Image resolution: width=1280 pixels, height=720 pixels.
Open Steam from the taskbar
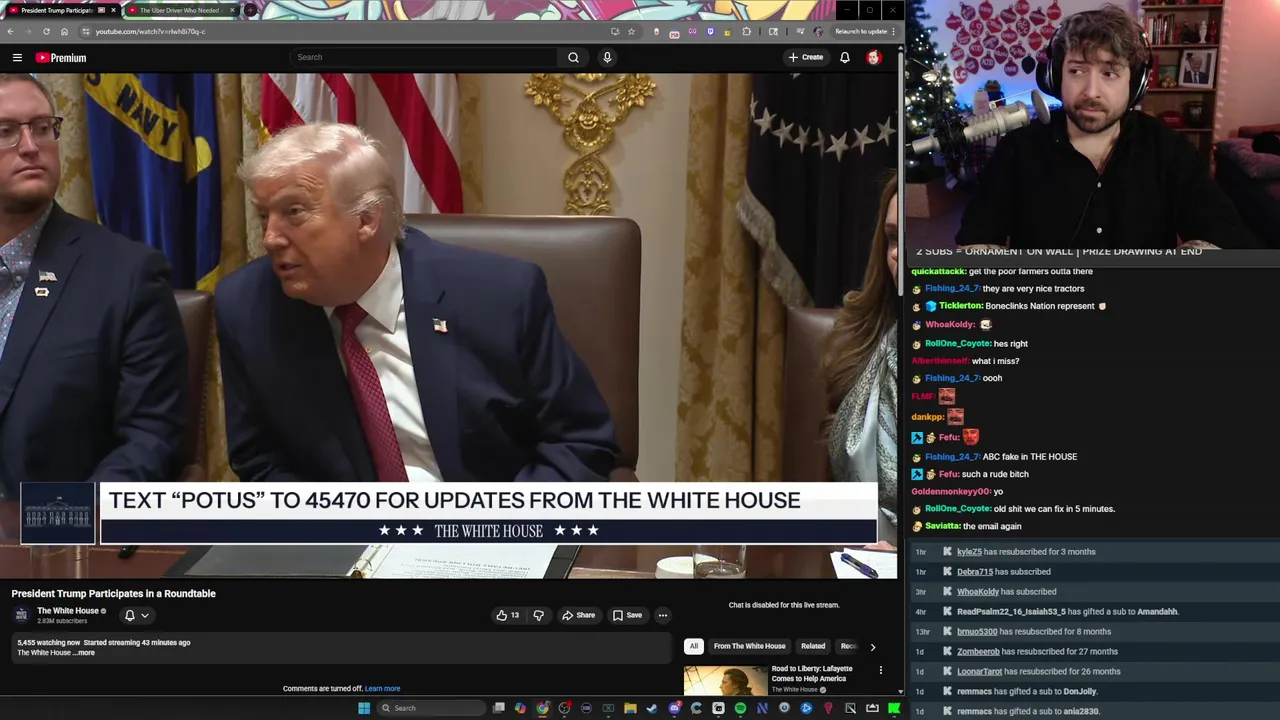click(x=652, y=708)
